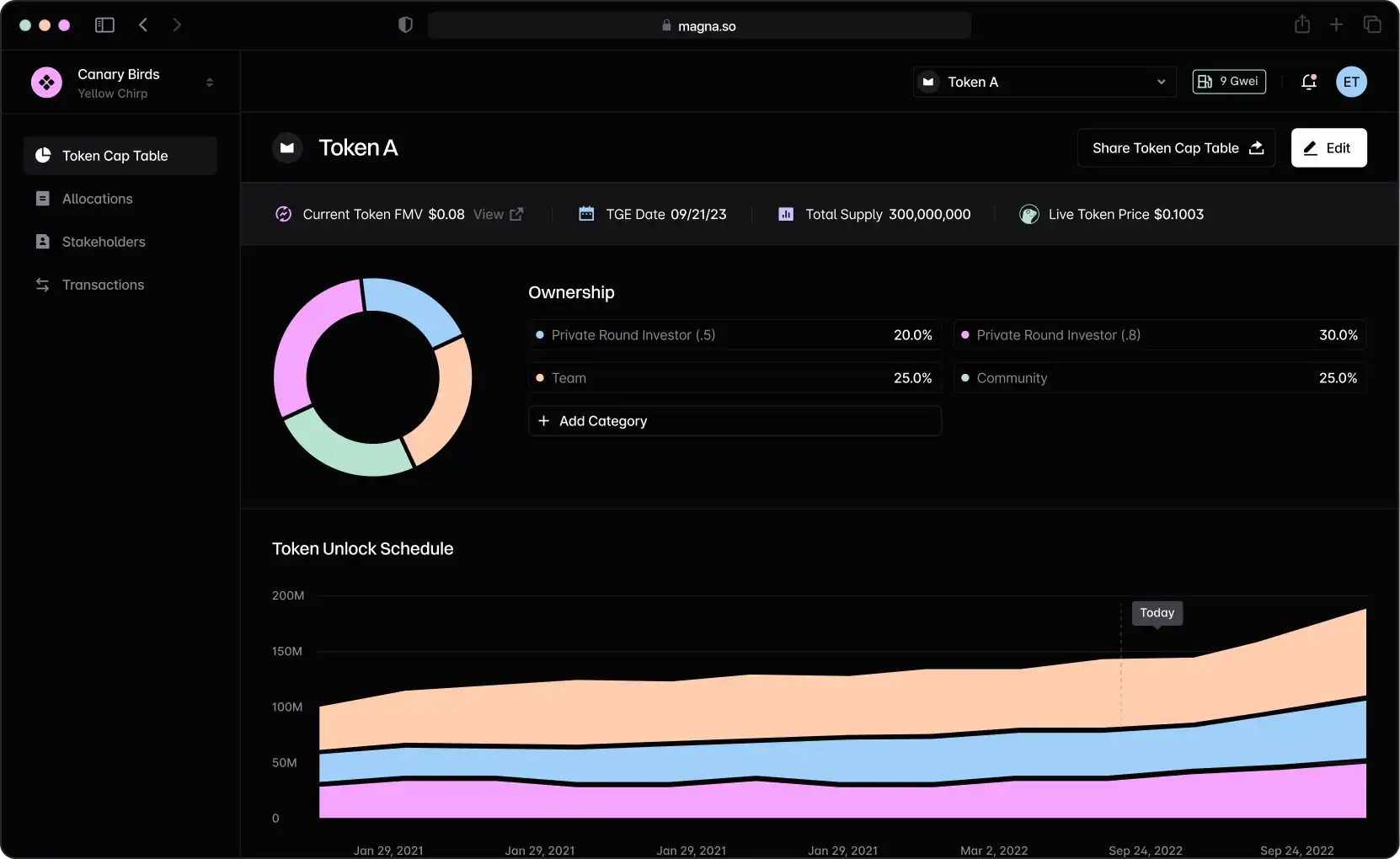The image size is (1400, 859).
Task: Open the Current Token FMV external link icon
Action: 516,214
